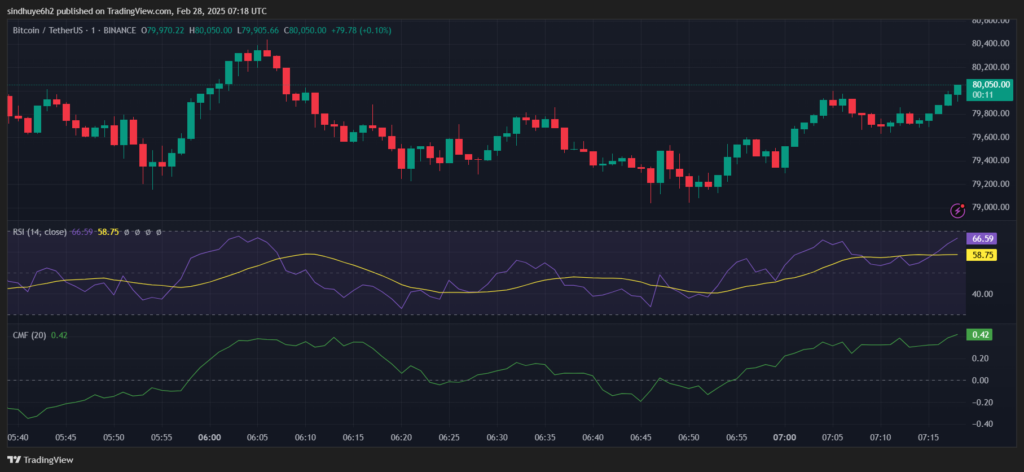This screenshot has height=472, width=1024.
Task: Click the RSI (14, close) indicator label
Action: pyautogui.click(x=40, y=232)
